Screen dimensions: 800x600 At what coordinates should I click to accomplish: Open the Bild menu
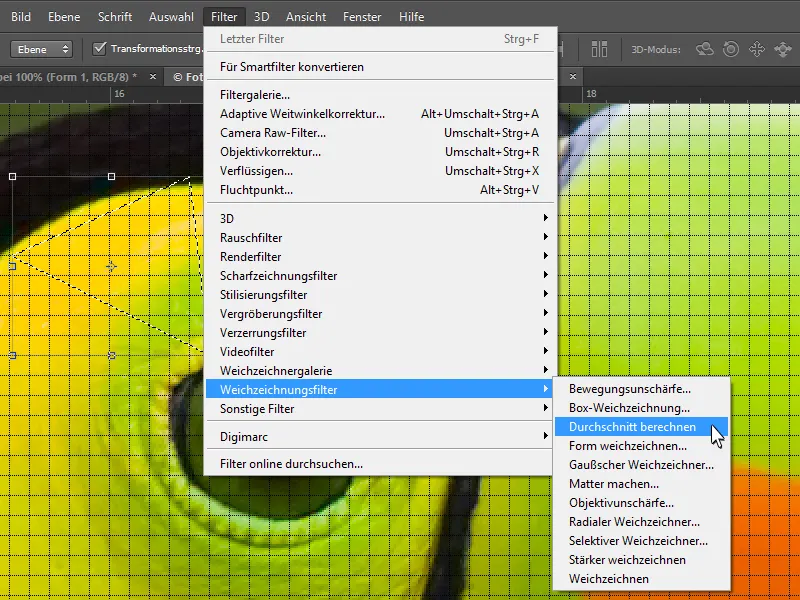(x=21, y=17)
